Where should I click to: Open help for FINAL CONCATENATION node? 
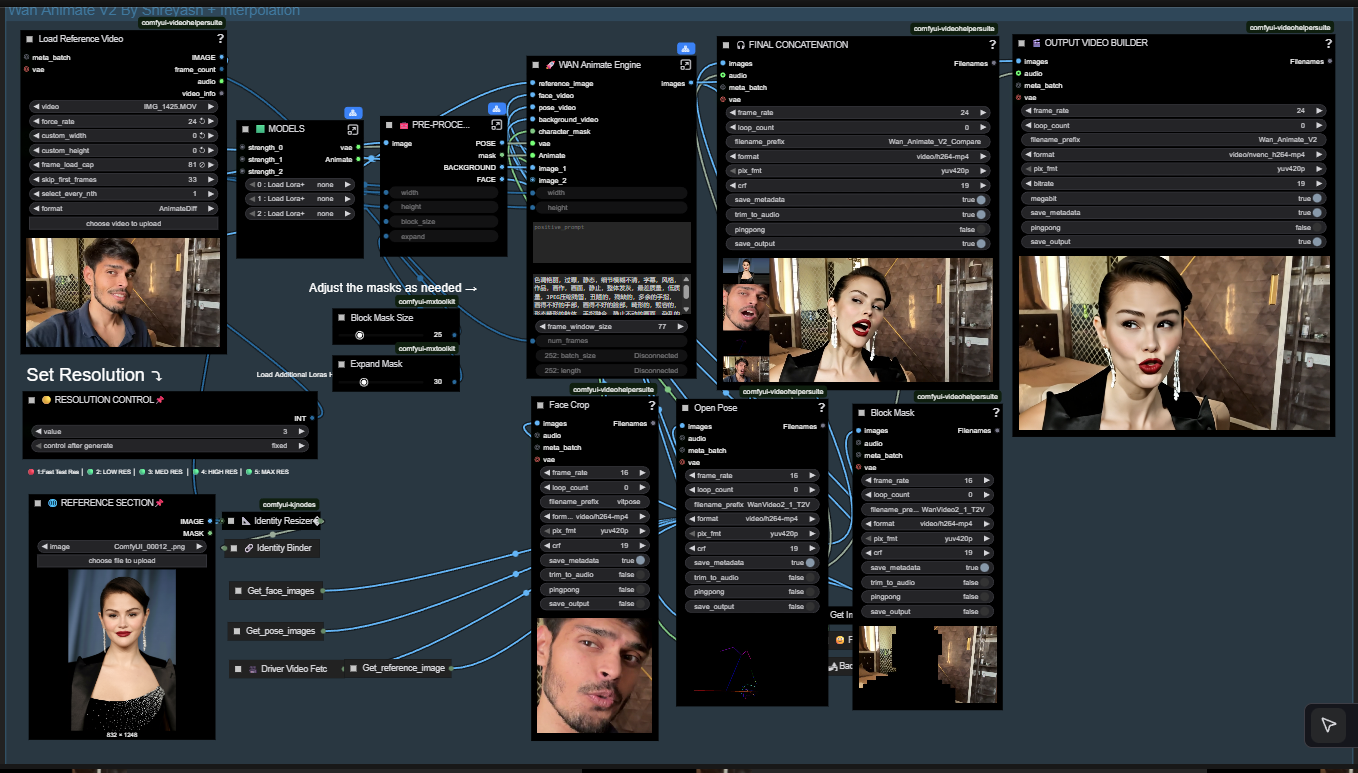pos(992,45)
